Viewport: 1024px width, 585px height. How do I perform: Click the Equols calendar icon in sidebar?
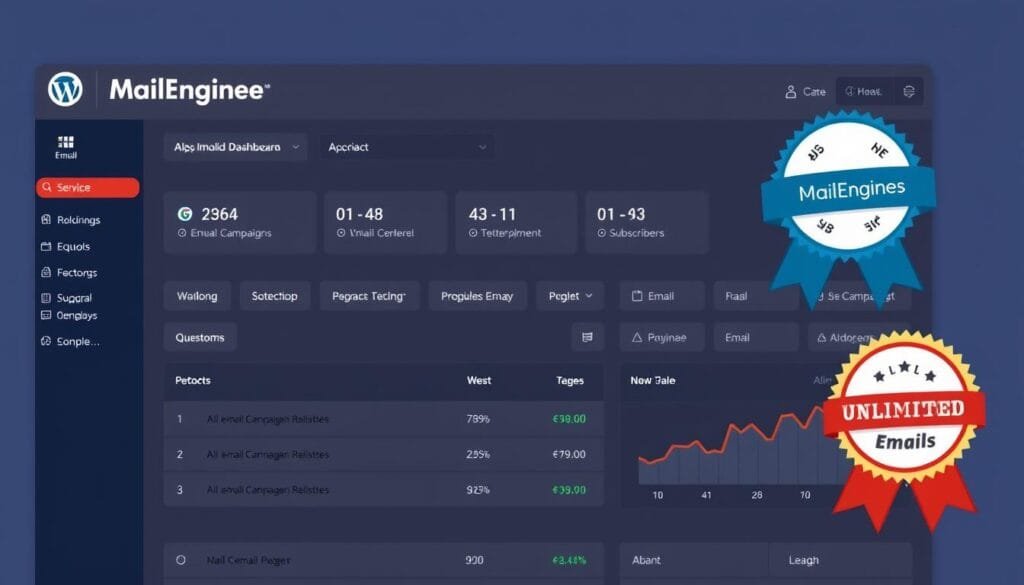coord(46,246)
